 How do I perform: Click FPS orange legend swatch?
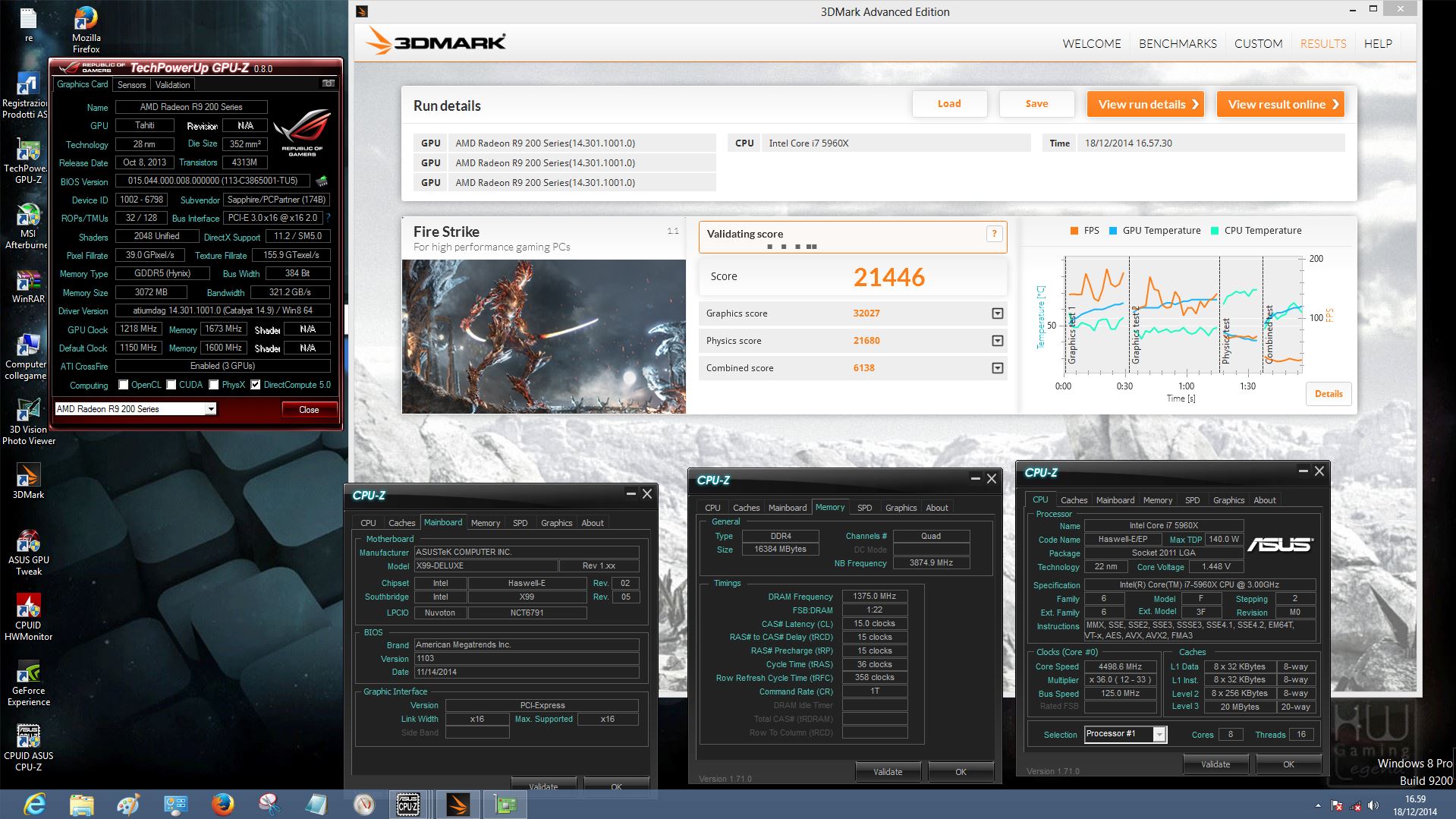point(1074,231)
